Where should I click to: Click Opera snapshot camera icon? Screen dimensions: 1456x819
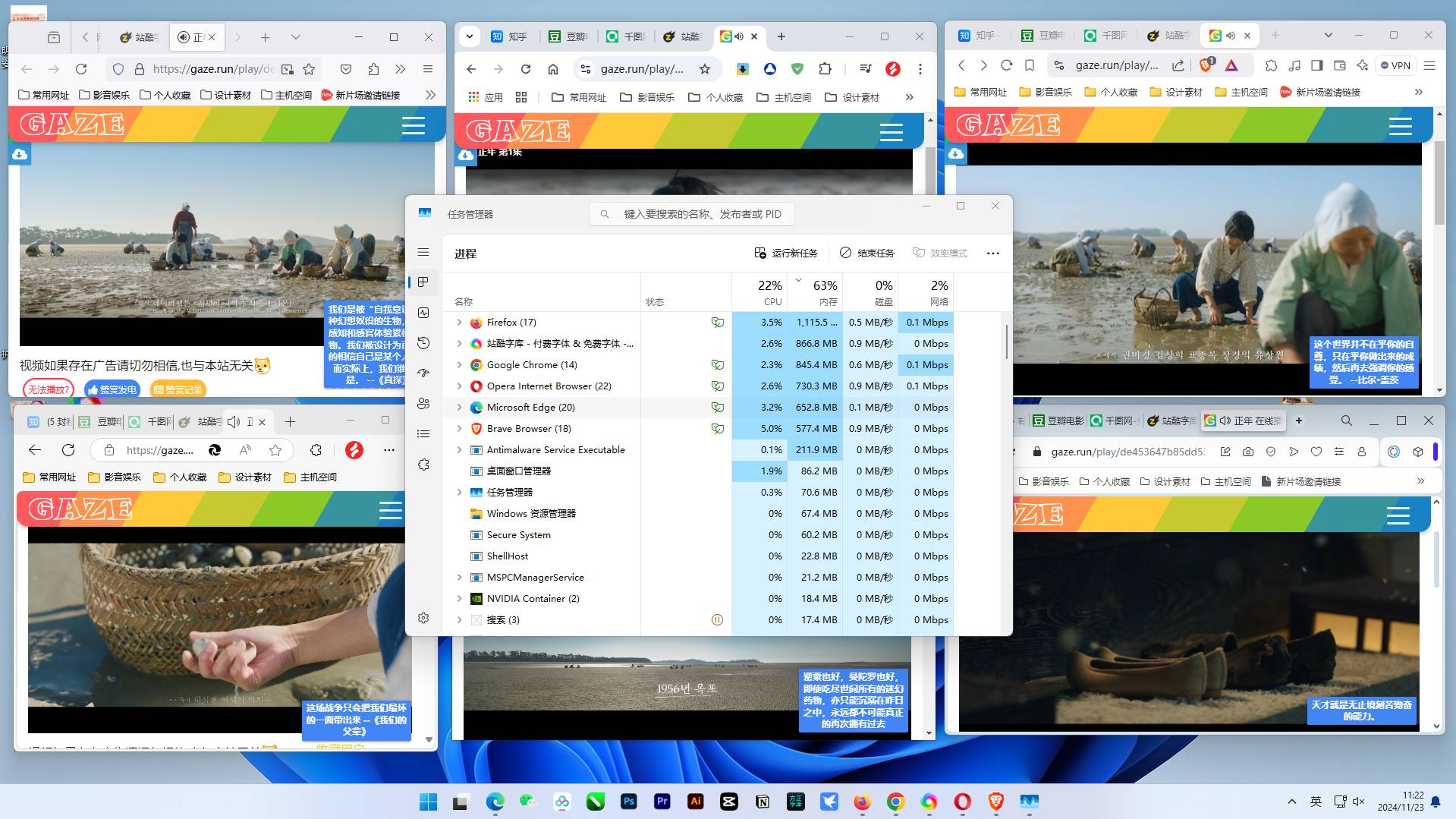(1248, 452)
